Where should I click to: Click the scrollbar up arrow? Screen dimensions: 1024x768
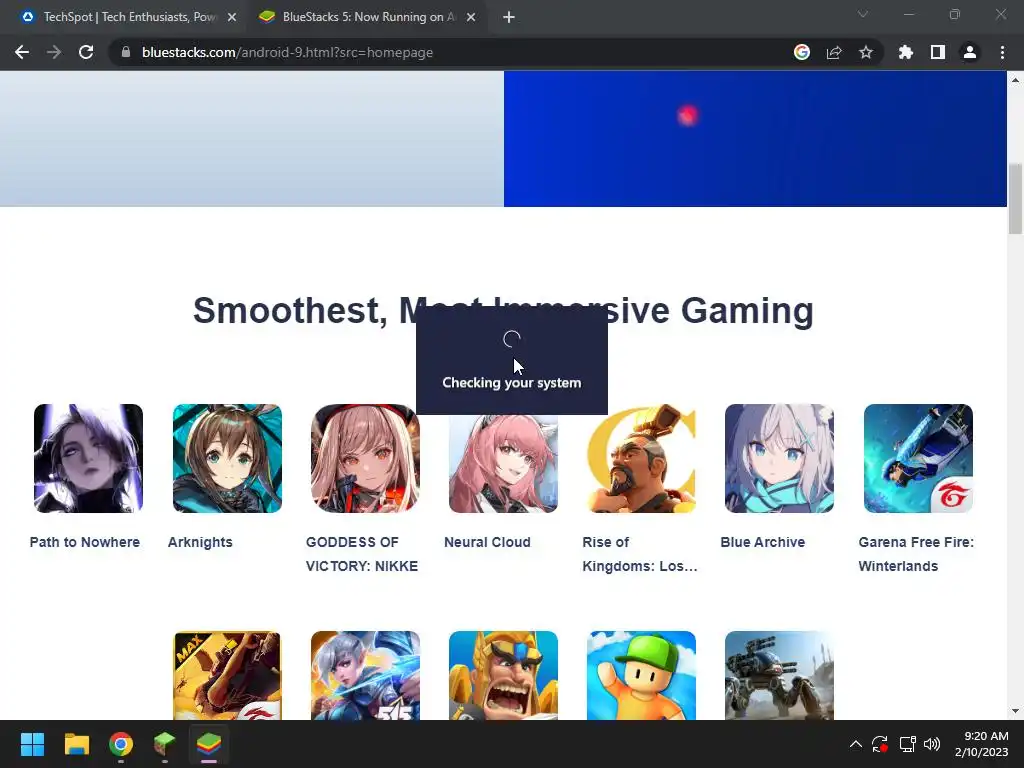(x=1015, y=80)
